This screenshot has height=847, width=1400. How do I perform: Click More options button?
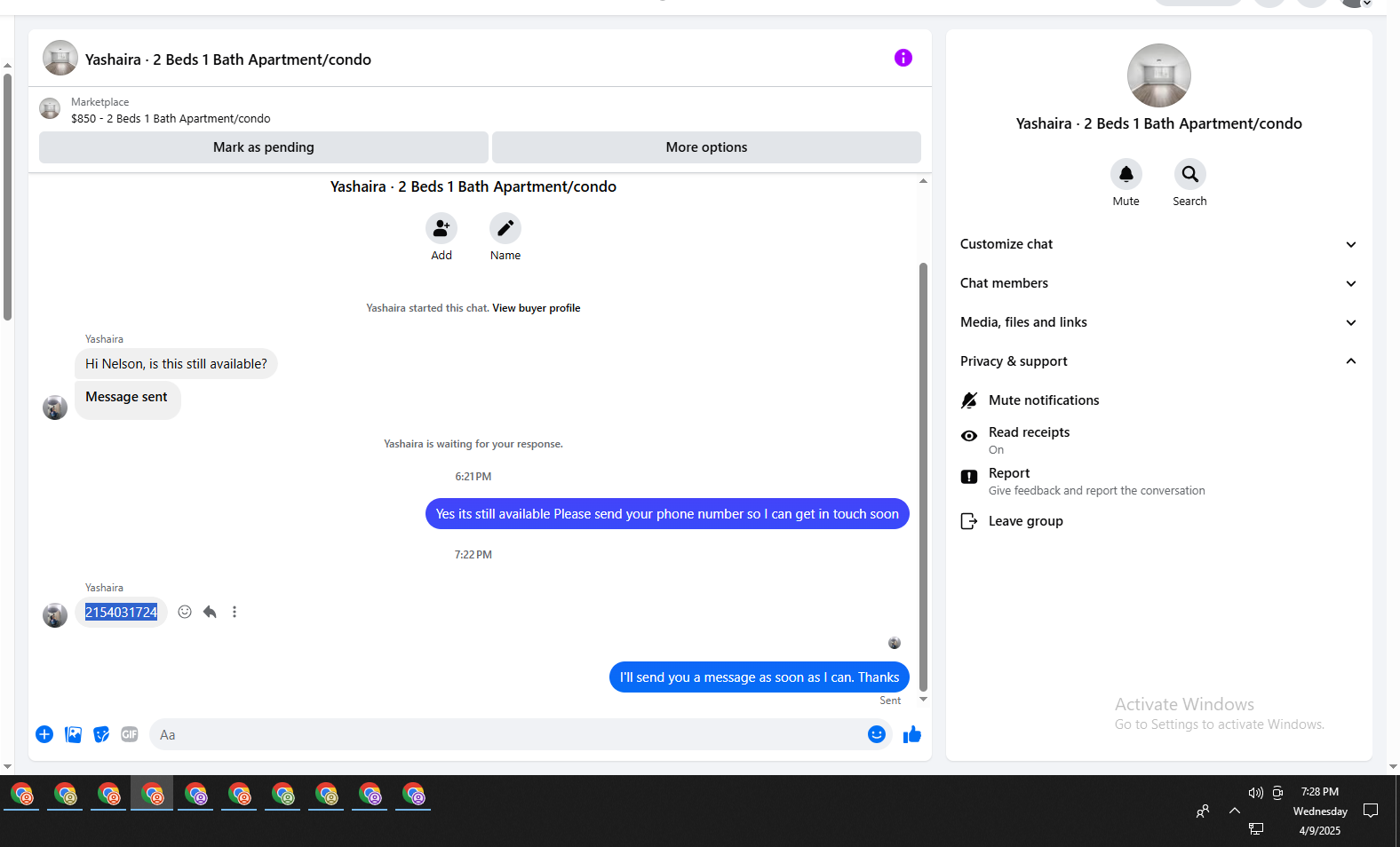[x=706, y=147]
